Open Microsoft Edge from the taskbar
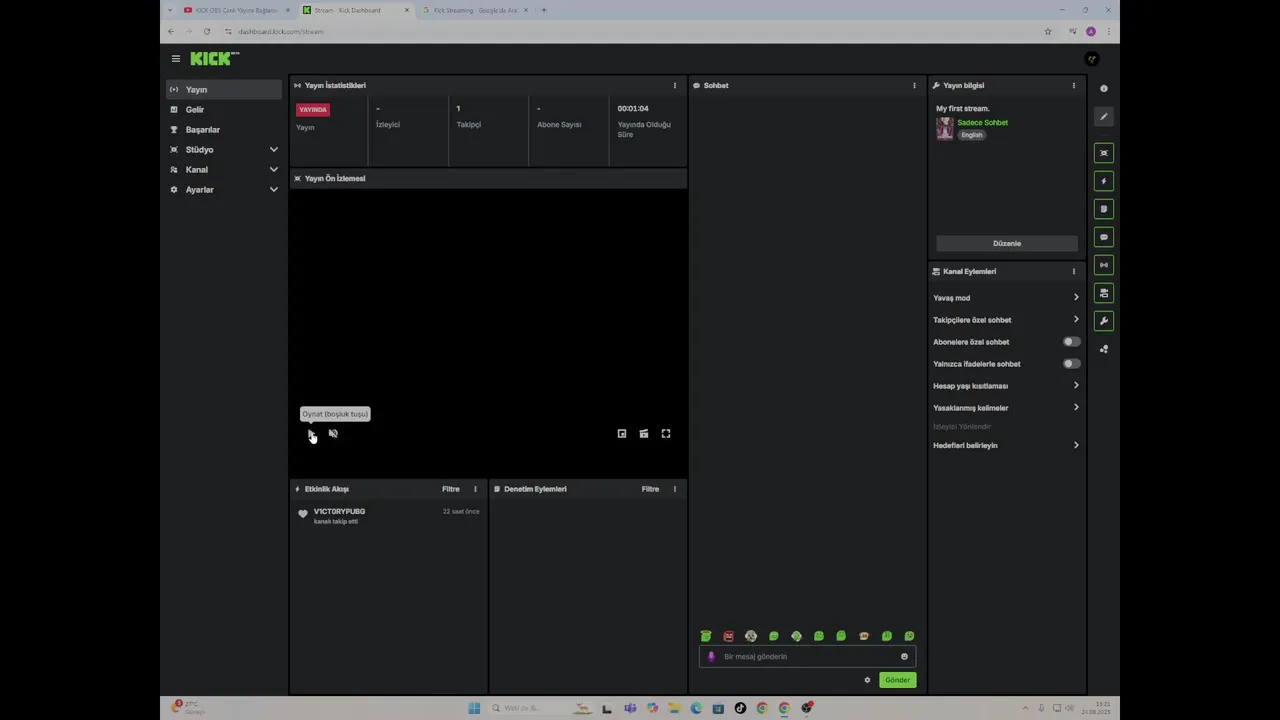Image resolution: width=1280 pixels, height=720 pixels. point(696,708)
